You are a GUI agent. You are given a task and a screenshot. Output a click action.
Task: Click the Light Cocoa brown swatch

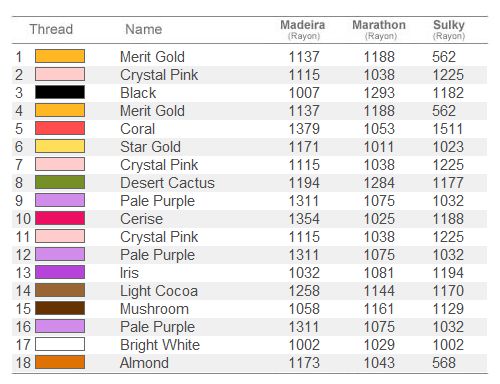coord(60,290)
